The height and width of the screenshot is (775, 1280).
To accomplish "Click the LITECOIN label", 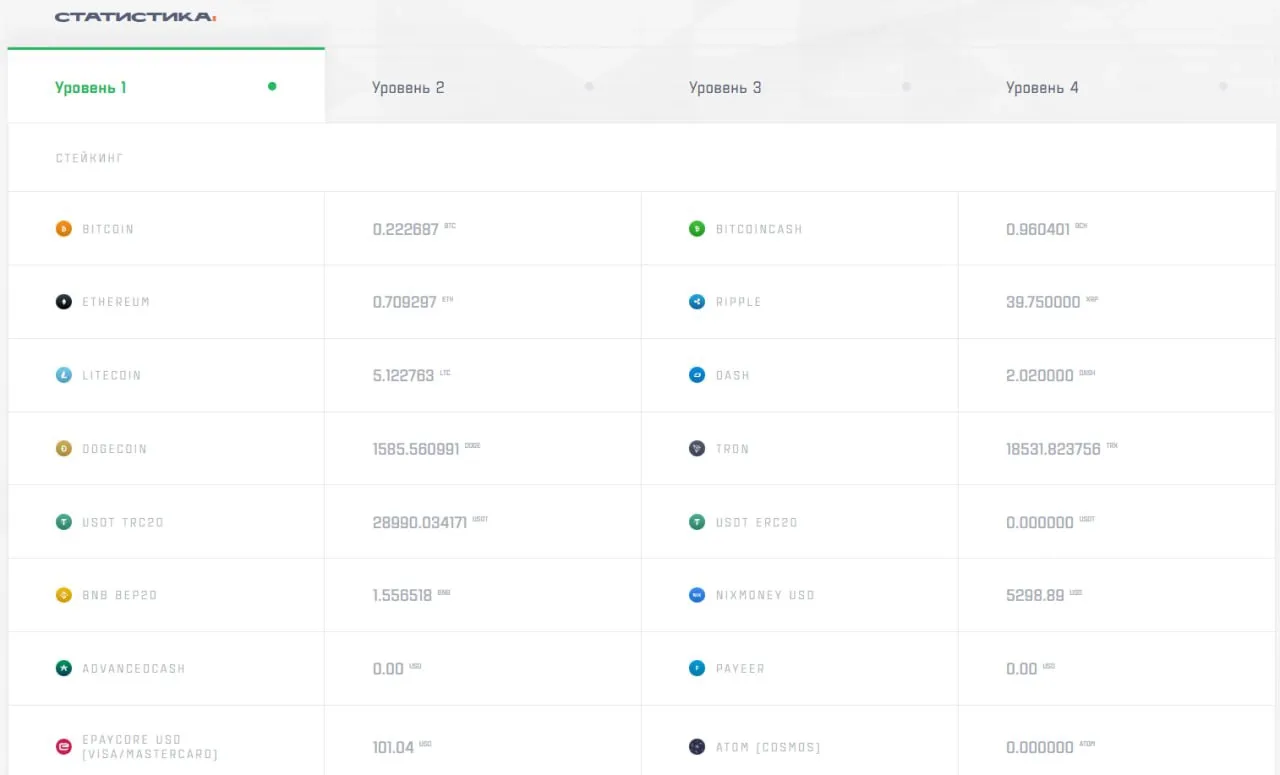I will tap(112, 375).
